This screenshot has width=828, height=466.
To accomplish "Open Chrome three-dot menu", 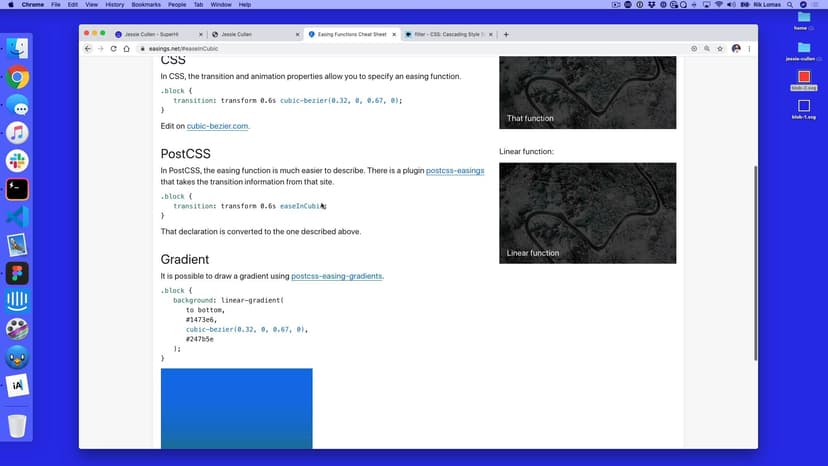I will (x=749, y=49).
